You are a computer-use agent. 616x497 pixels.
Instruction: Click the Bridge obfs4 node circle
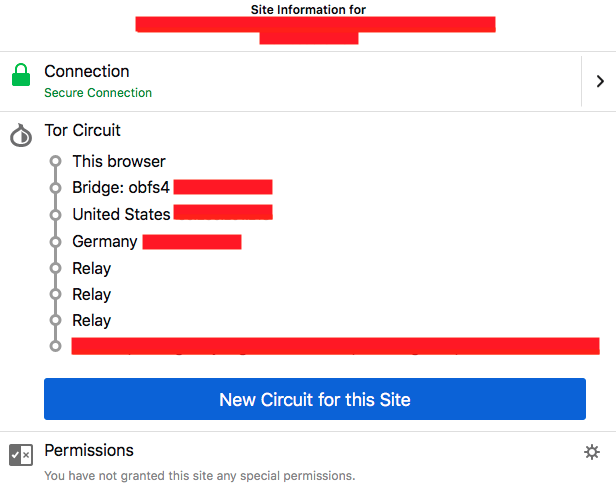click(x=55, y=188)
